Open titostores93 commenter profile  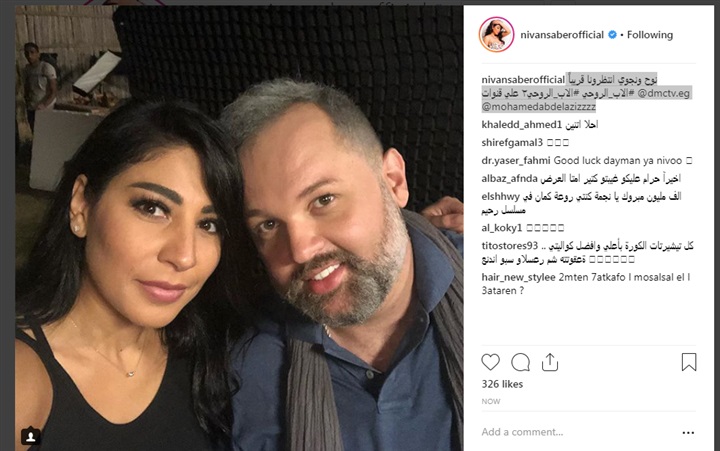[x=509, y=246]
